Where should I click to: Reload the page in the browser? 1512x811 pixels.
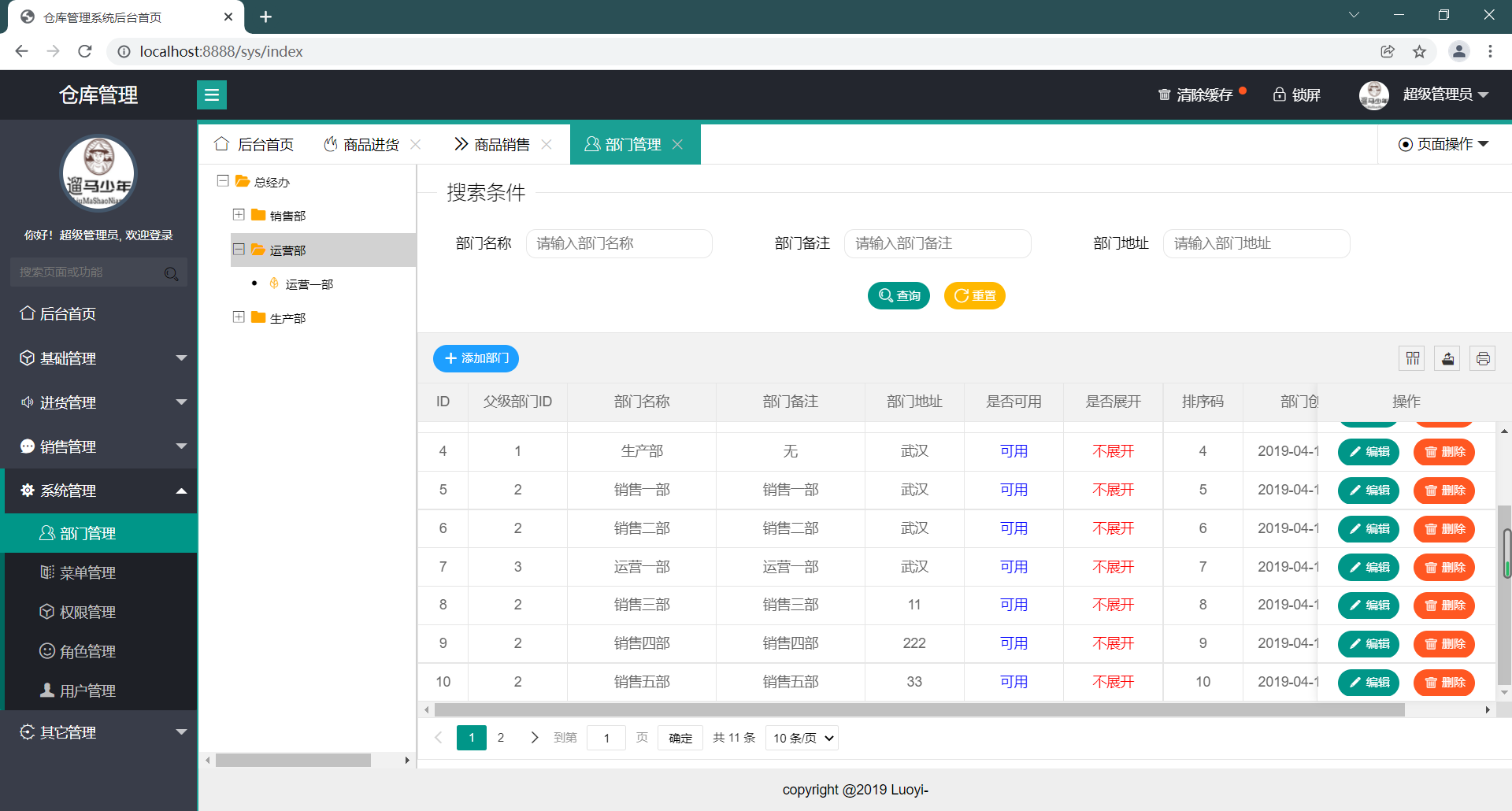[x=85, y=51]
